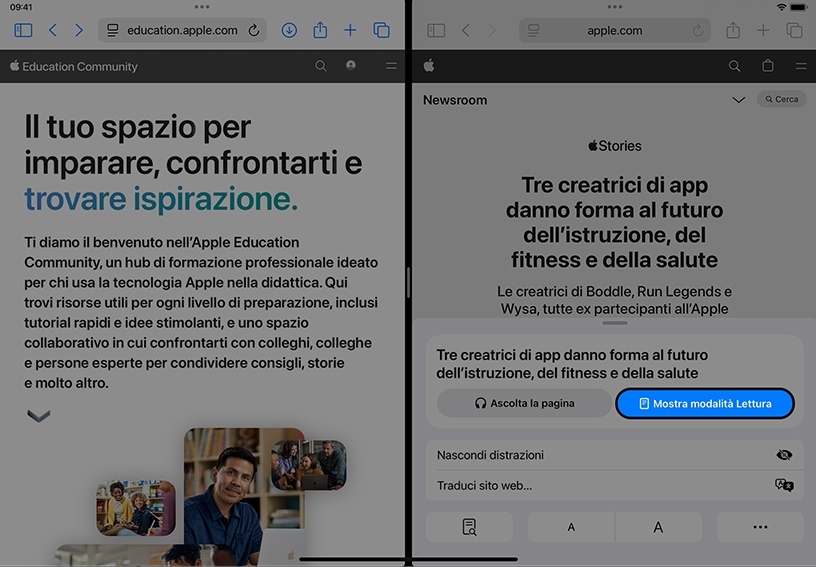816x567 pixels.
Task: Open share sheet in right Safari window
Action: tap(733, 30)
